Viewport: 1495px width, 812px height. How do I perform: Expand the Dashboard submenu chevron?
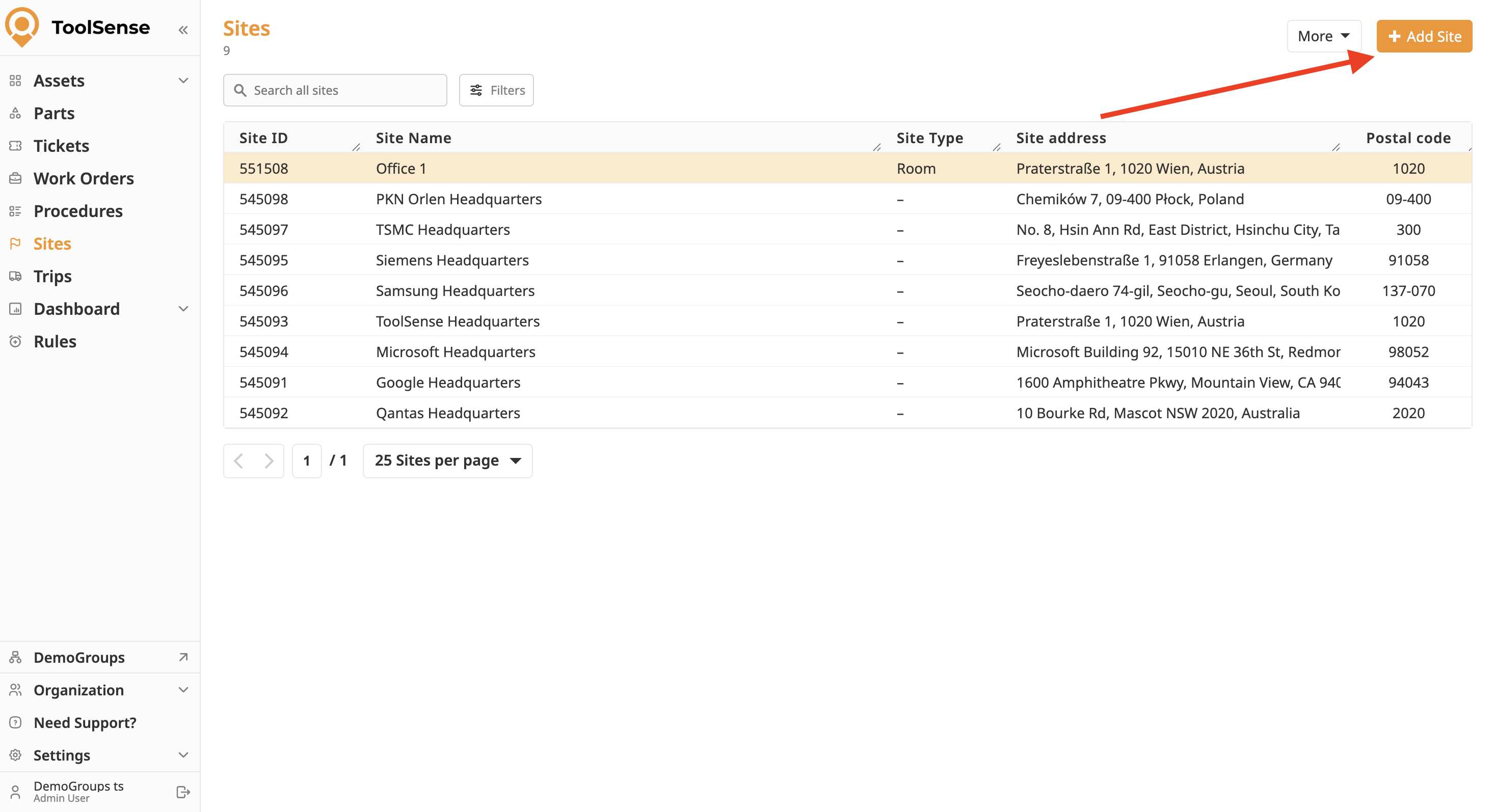(x=183, y=309)
